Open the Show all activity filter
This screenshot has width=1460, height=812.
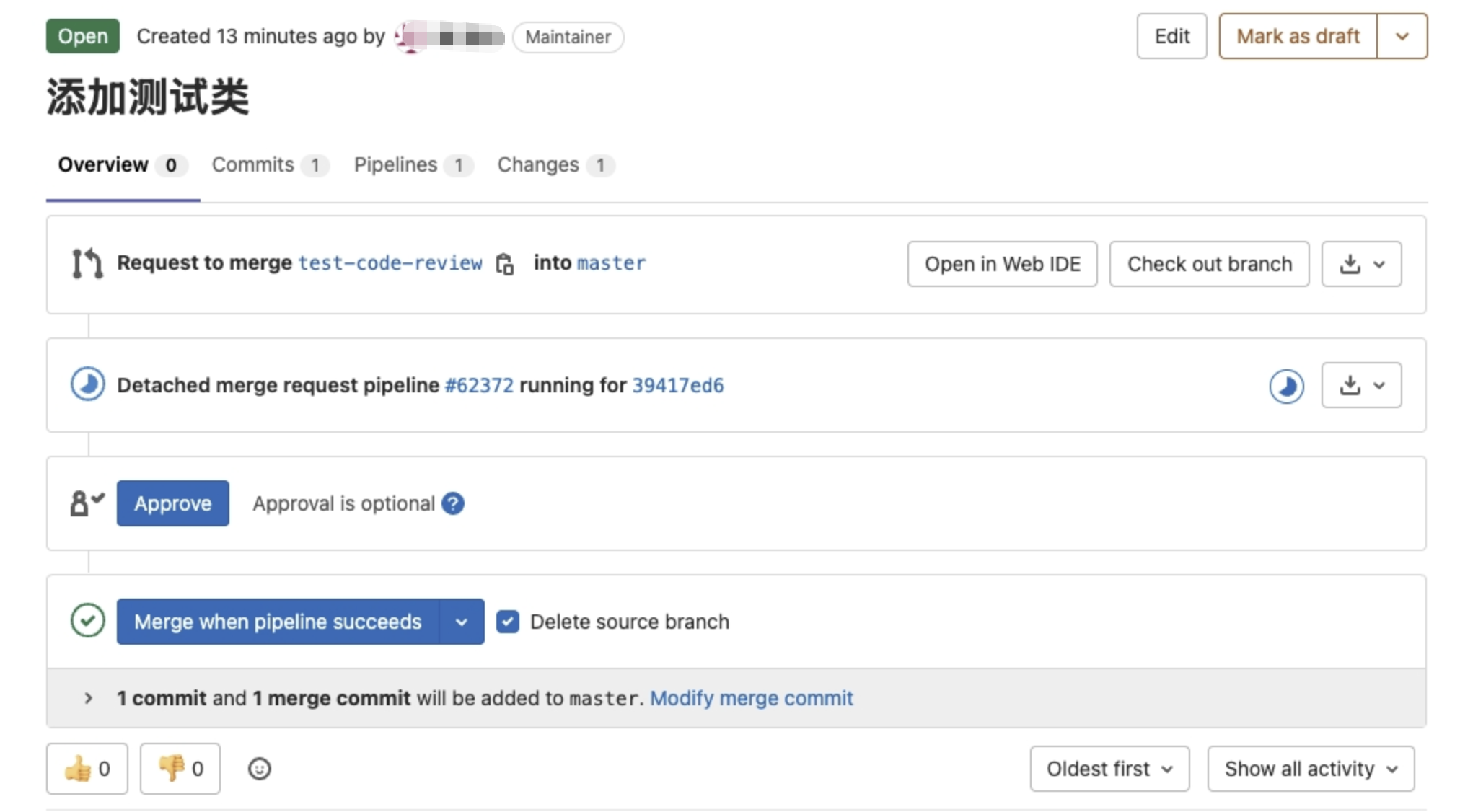(1310, 769)
